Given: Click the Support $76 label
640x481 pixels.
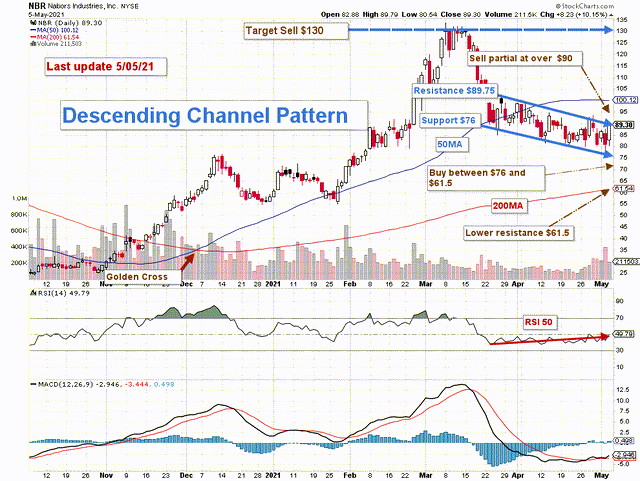Looking at the screenshot, I should click(x=450, y=120).
